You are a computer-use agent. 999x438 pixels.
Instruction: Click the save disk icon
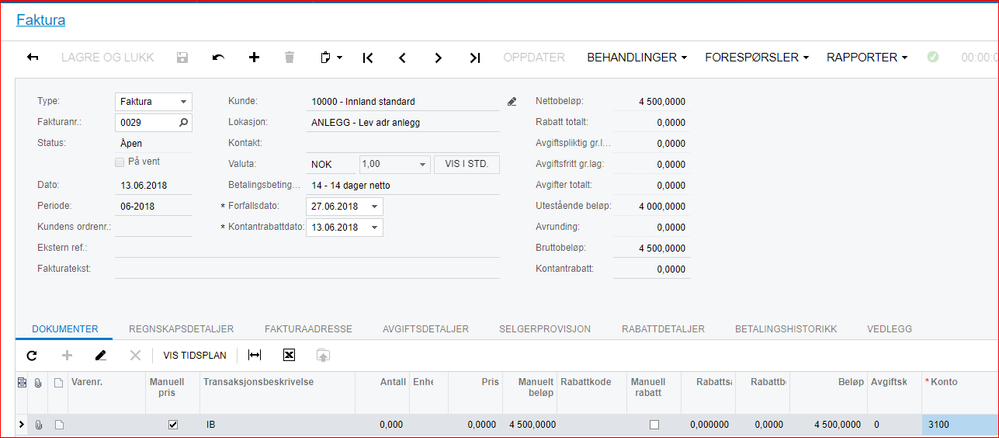(182, 57)
